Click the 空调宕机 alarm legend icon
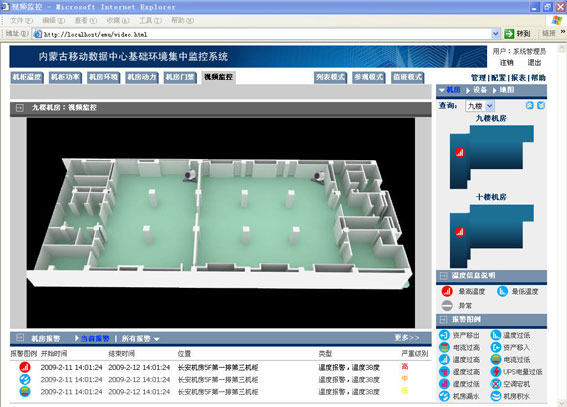567x407 pixels. [x=496, y=384]
